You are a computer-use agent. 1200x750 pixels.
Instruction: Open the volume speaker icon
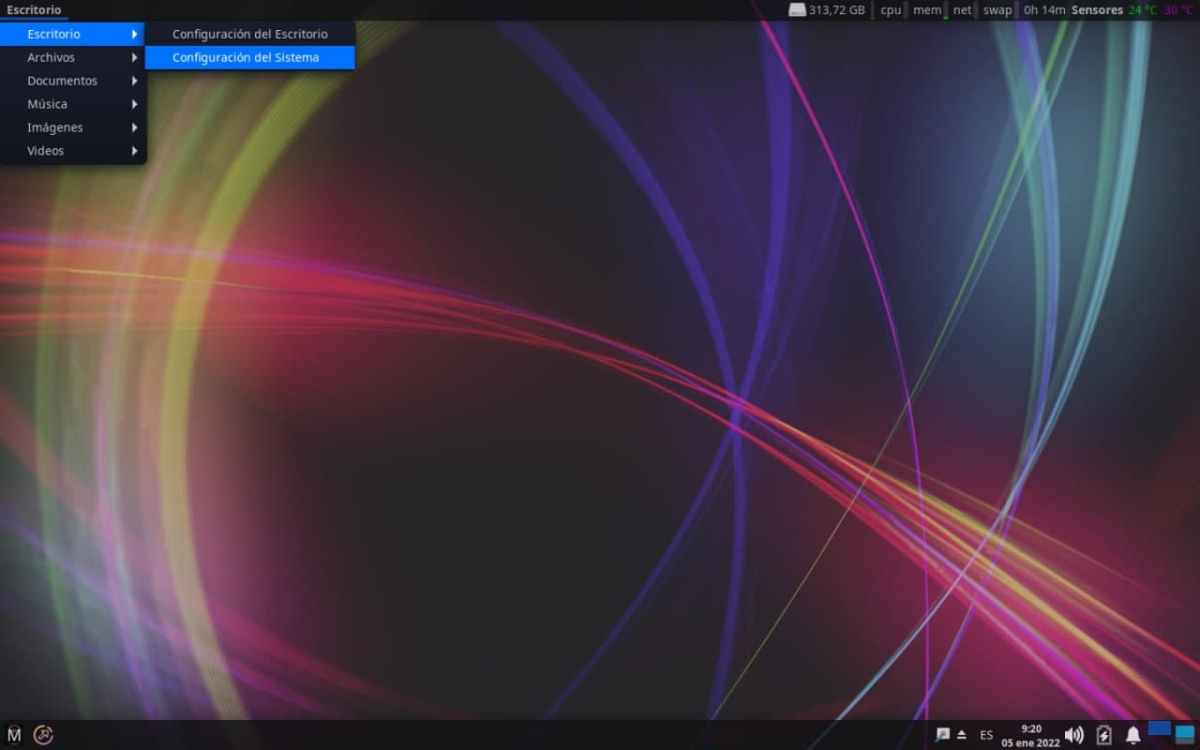pyautogui.click(x=1074, y=735)
